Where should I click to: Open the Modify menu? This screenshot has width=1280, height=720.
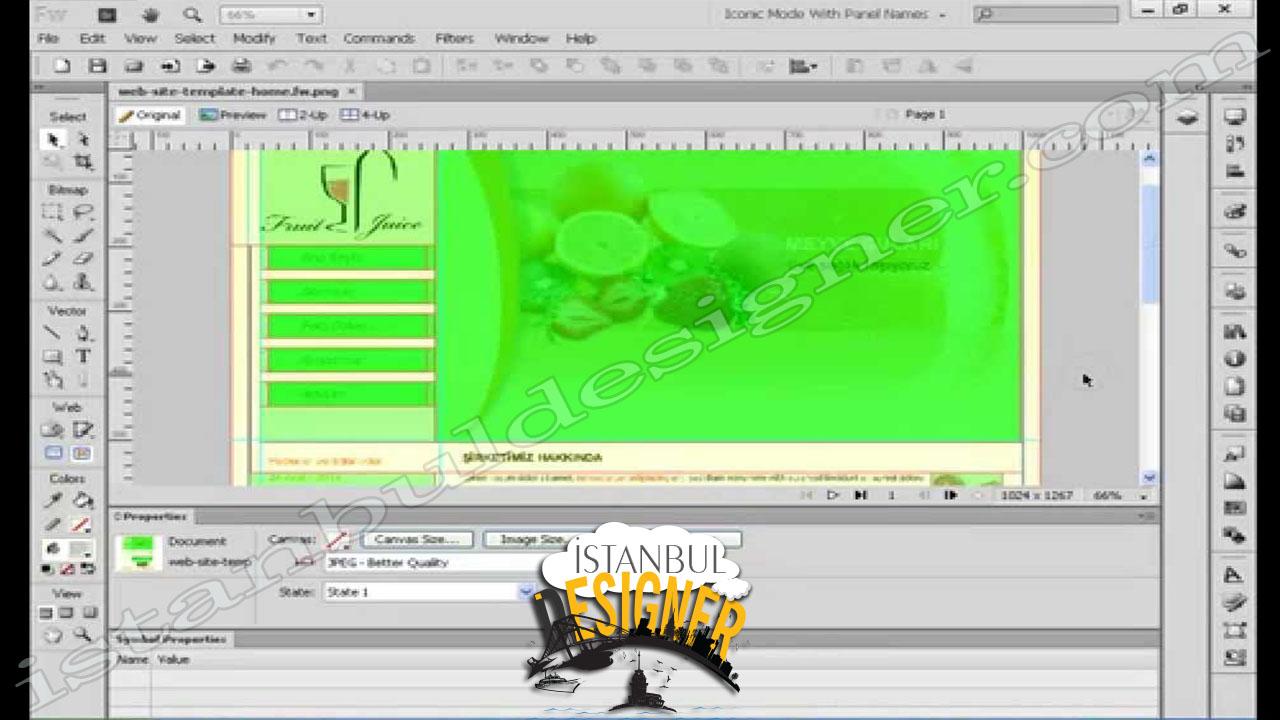(254, 38)
